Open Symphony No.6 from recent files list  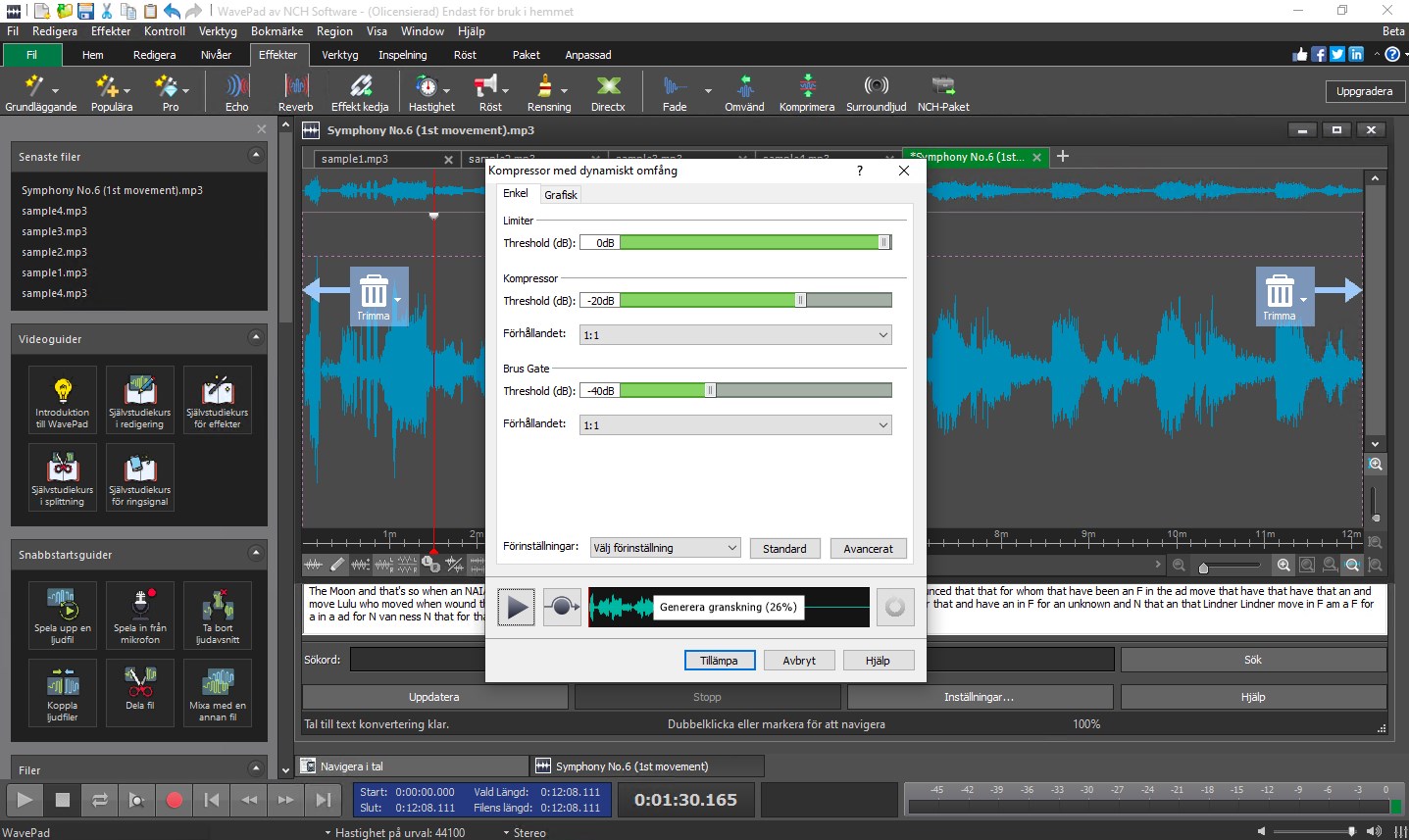click(x=111, y=189)
